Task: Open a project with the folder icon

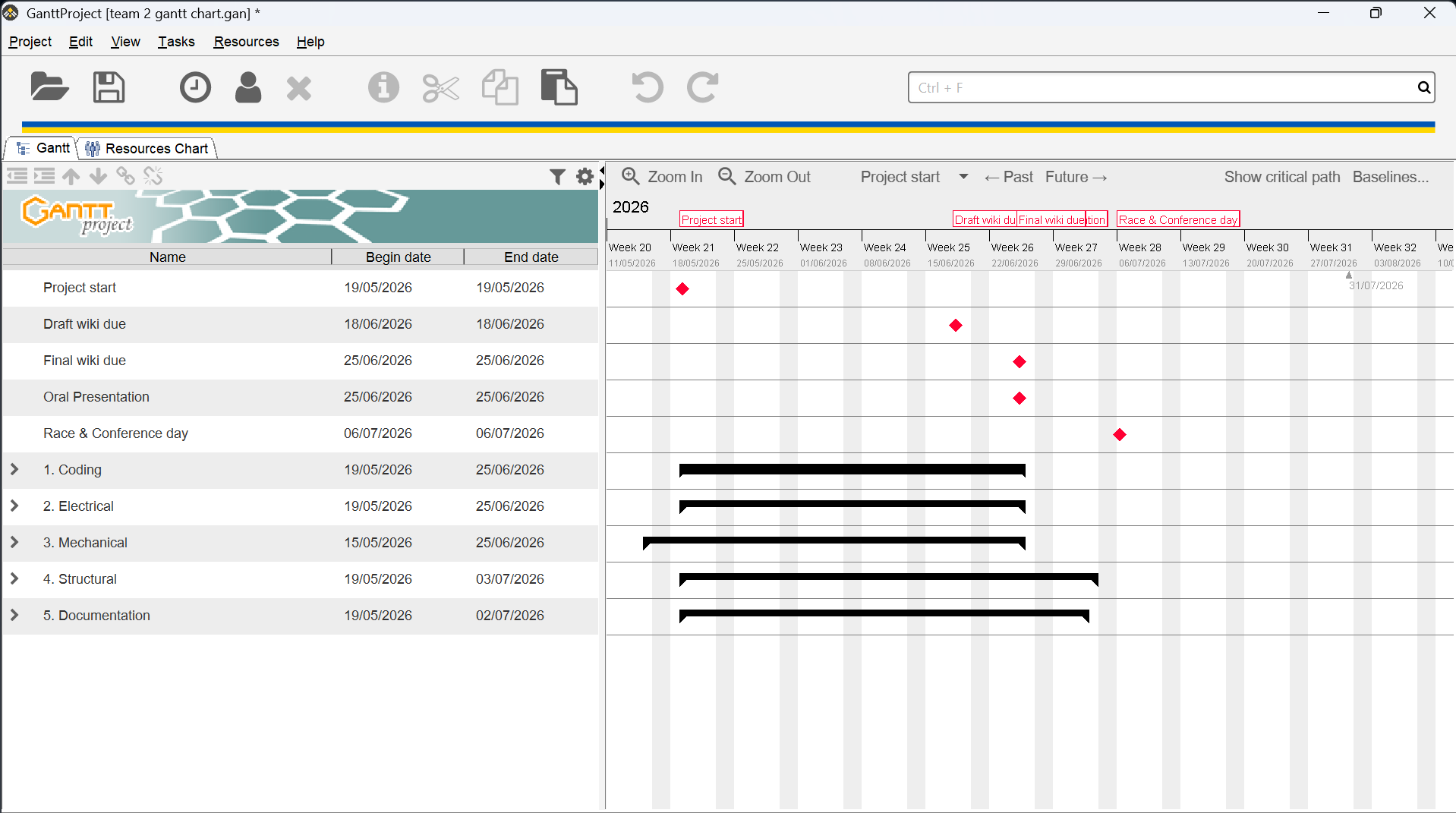Action: (x=50, y=87)
